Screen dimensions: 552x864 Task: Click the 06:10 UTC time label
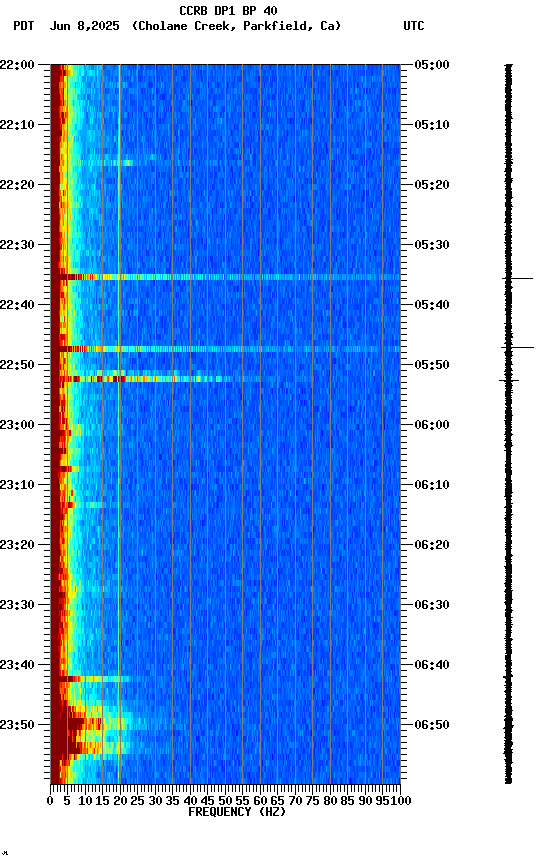click(432, 485)
